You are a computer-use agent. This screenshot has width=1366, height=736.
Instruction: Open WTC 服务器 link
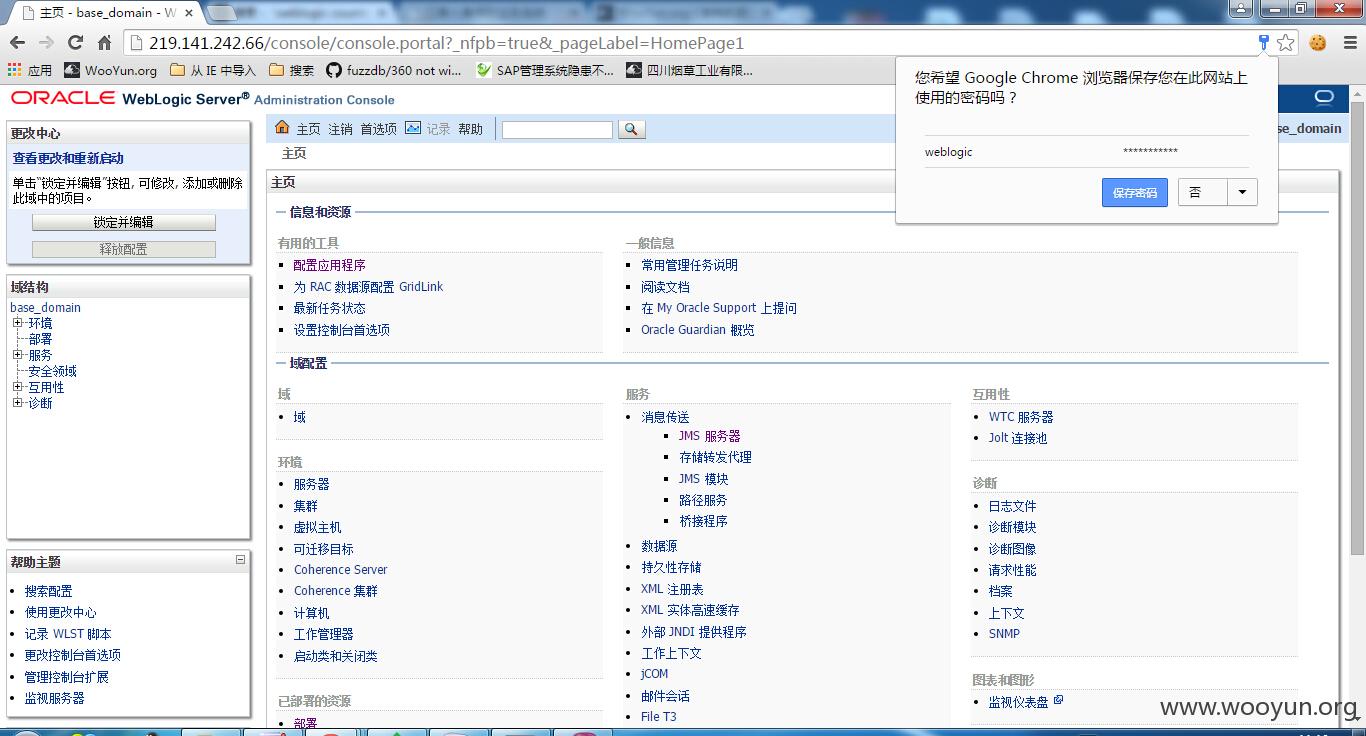1021,417
